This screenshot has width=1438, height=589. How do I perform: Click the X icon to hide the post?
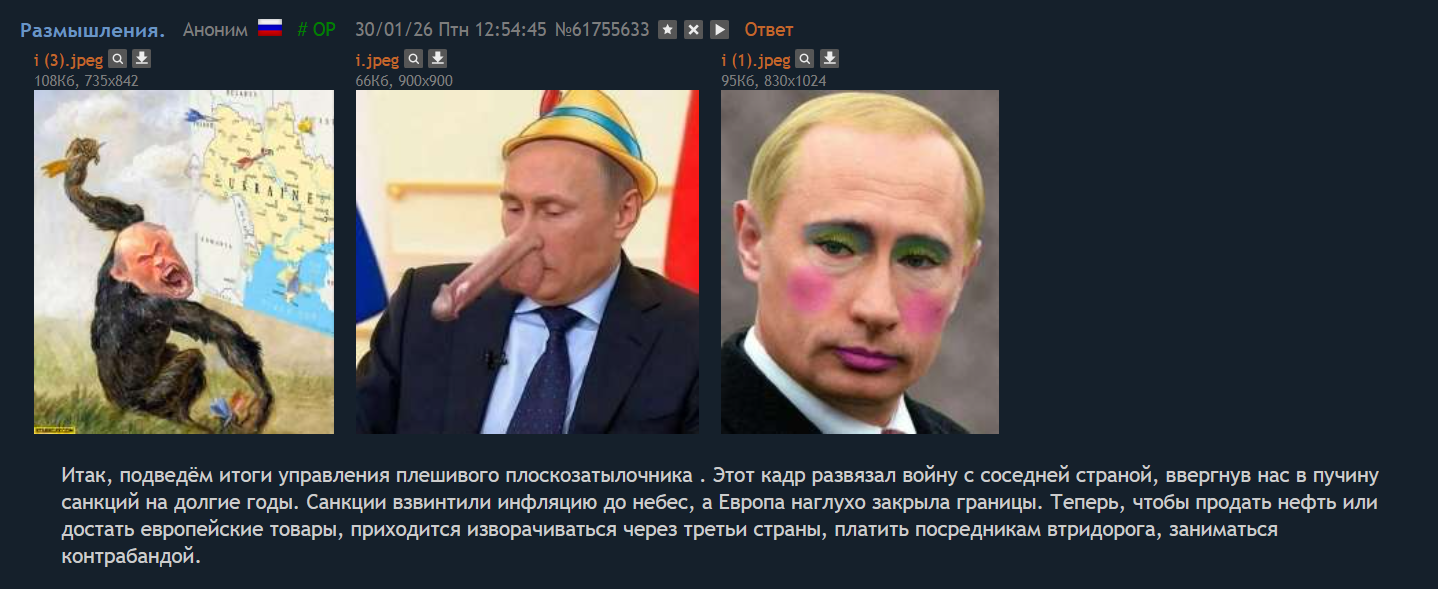click(x=694, y=30)
